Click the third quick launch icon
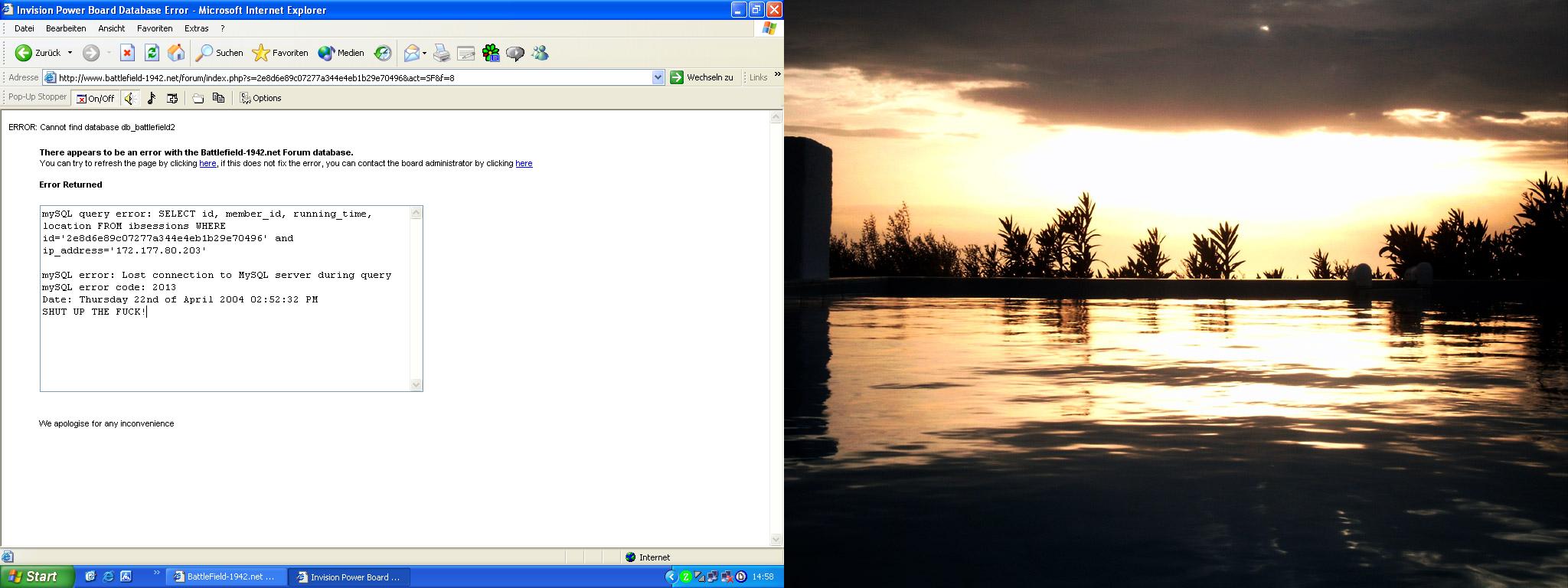The width and height of the screenshot is (1568, 588). click(126, 577)
